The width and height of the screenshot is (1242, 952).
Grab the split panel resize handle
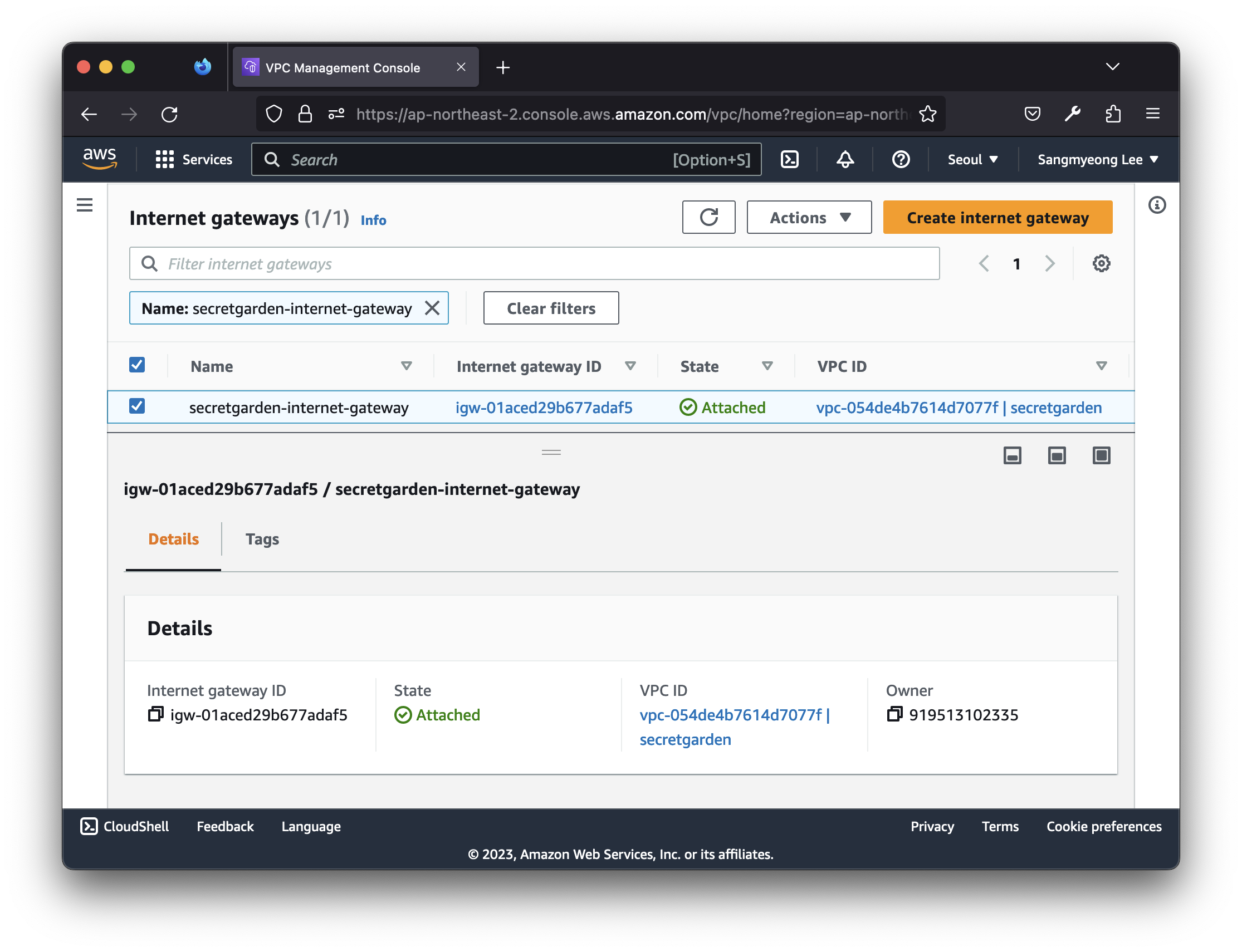pyautogui.click(x=551, y=452)
